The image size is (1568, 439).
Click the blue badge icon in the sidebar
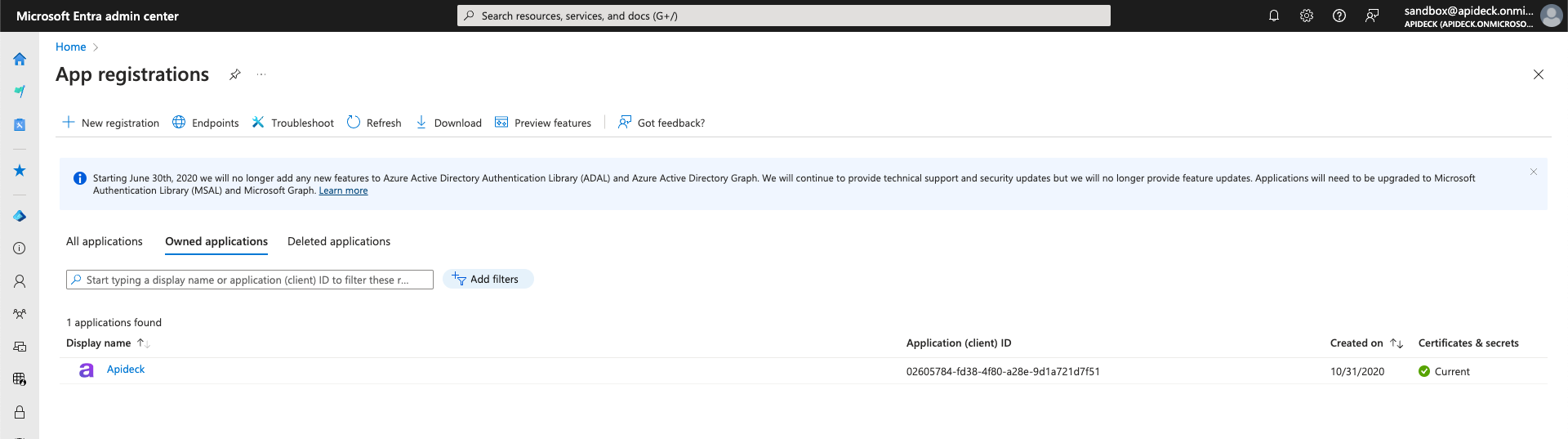(x=20, y=124)
